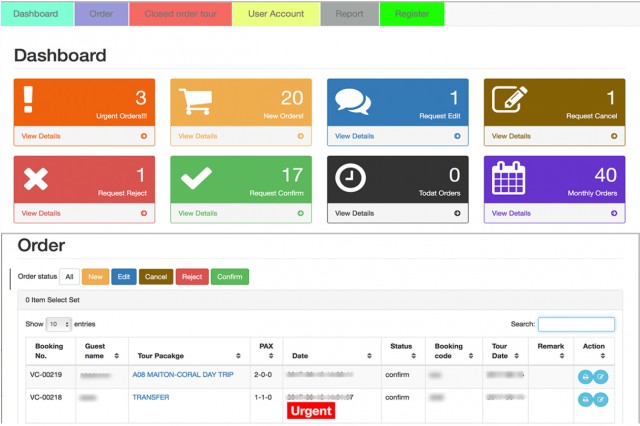Print booking VC-00219 using action icon
640x426 pixels.
click(x=585, y=377)
